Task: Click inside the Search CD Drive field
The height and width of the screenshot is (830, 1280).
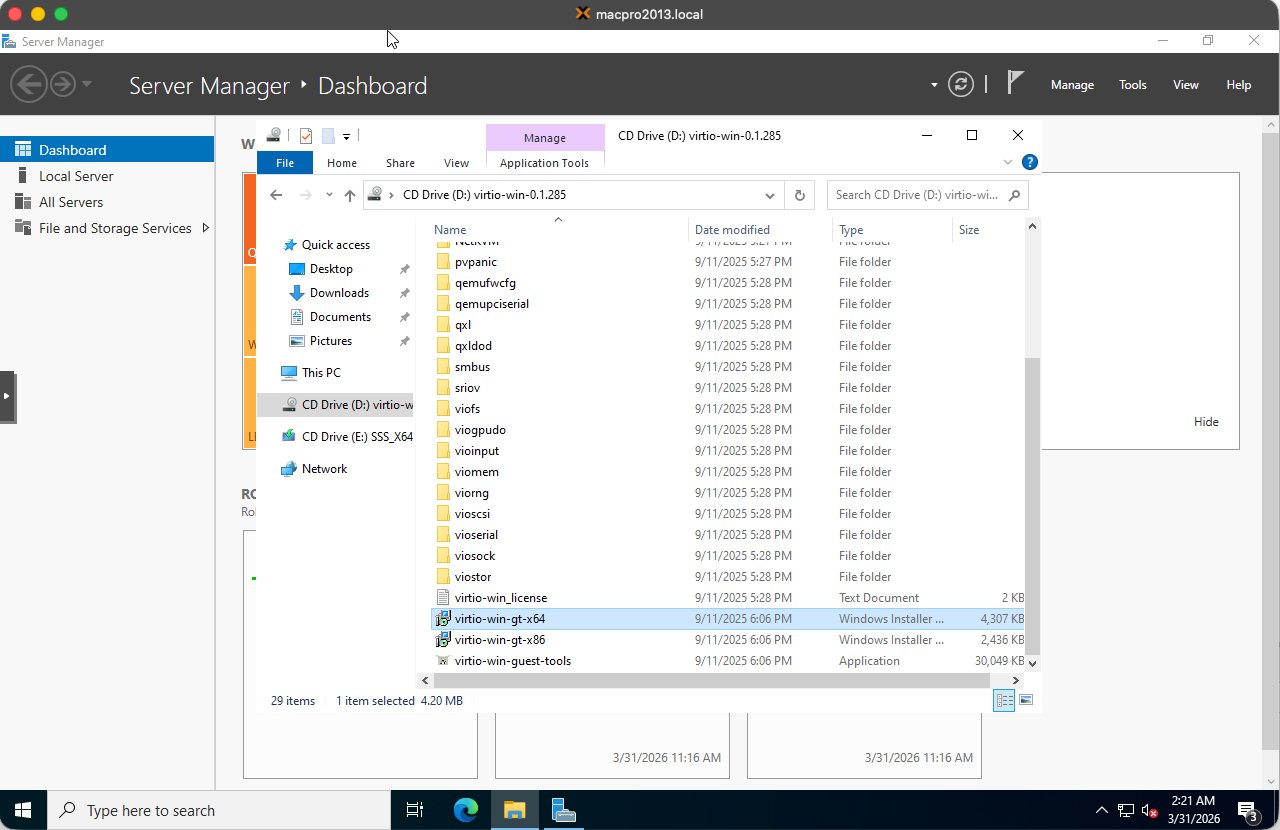Action: [x=920, y=195]
